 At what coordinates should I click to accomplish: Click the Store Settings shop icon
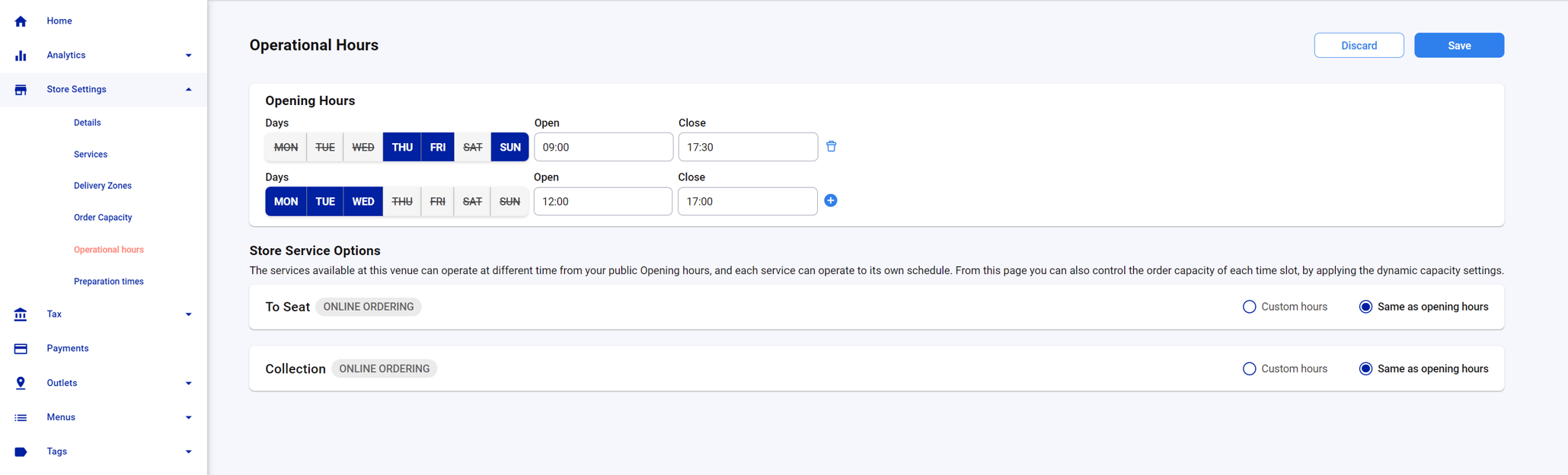coord(21,90)
